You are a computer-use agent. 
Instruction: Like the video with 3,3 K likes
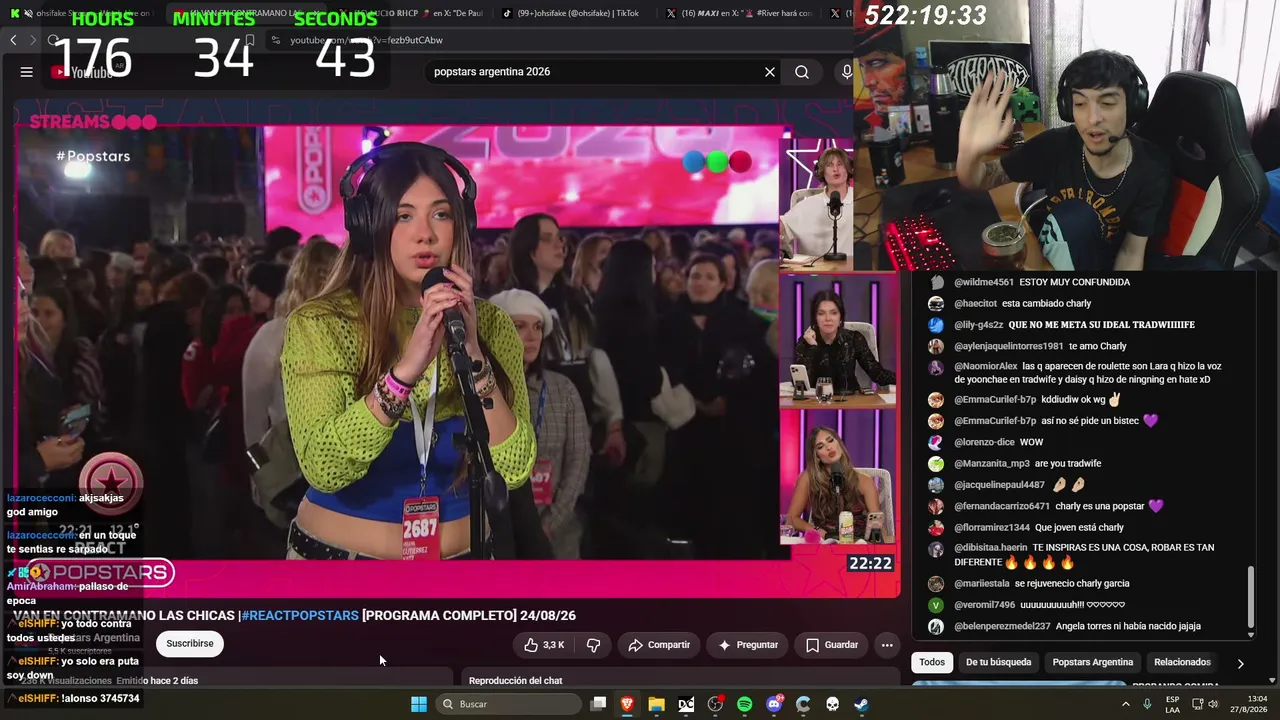click(544, 645)
